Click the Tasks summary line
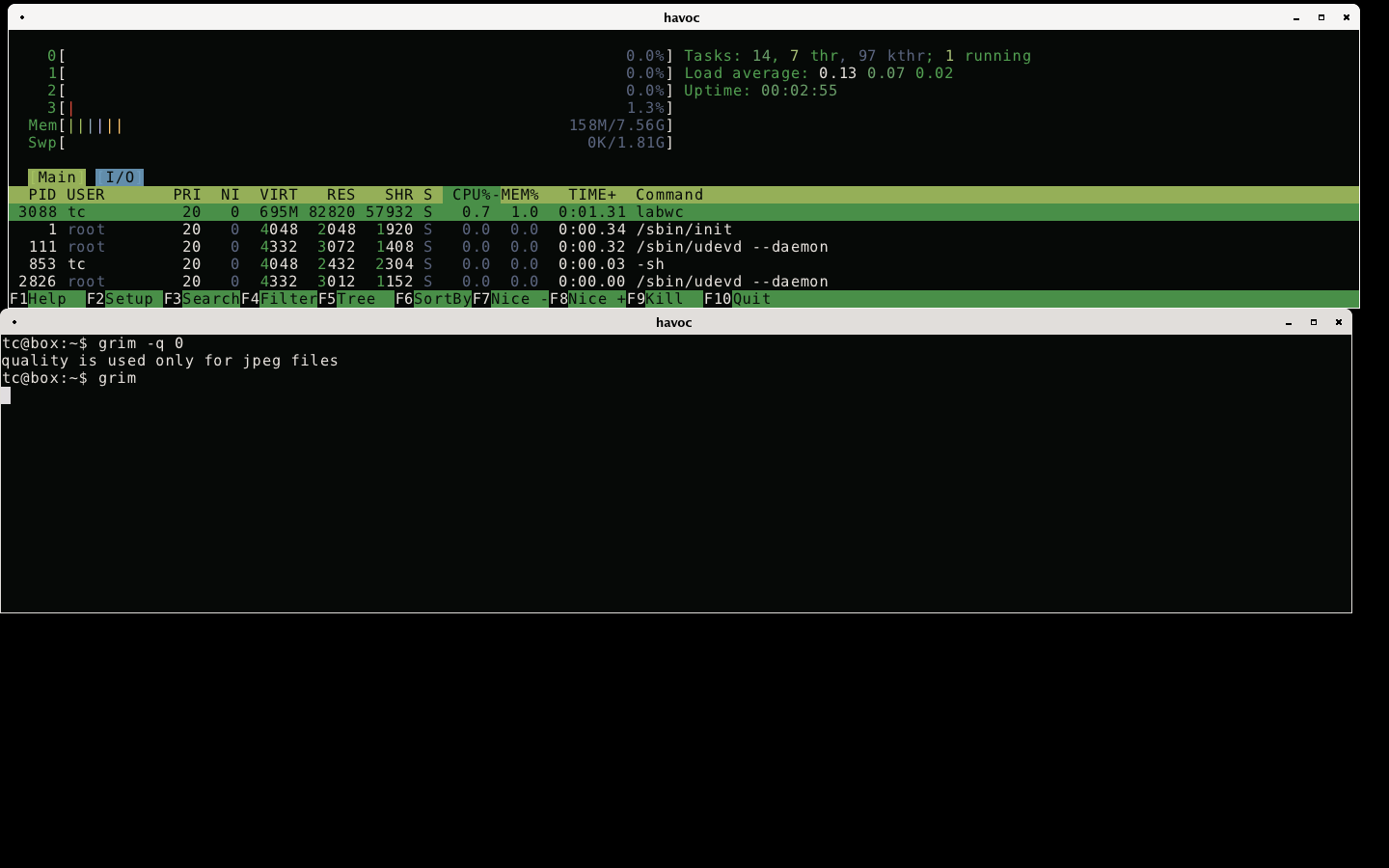 [858, 56]
